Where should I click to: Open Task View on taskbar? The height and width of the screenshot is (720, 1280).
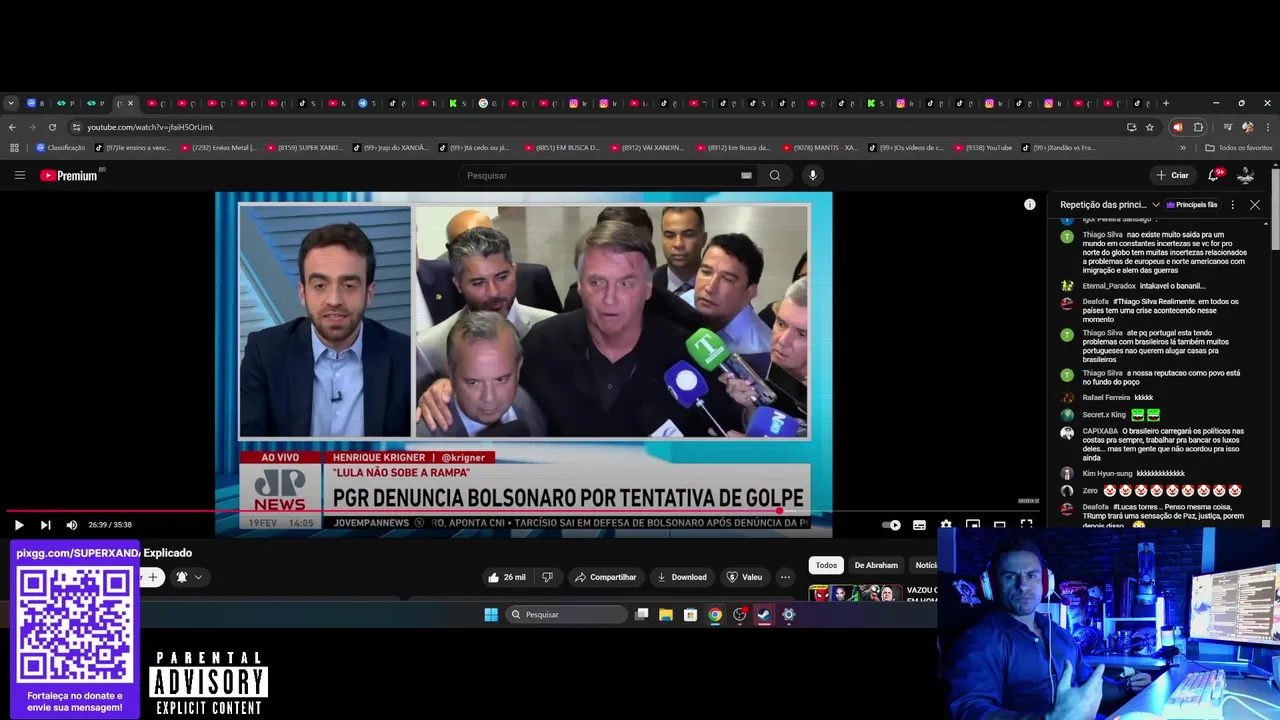click(642, 615)
